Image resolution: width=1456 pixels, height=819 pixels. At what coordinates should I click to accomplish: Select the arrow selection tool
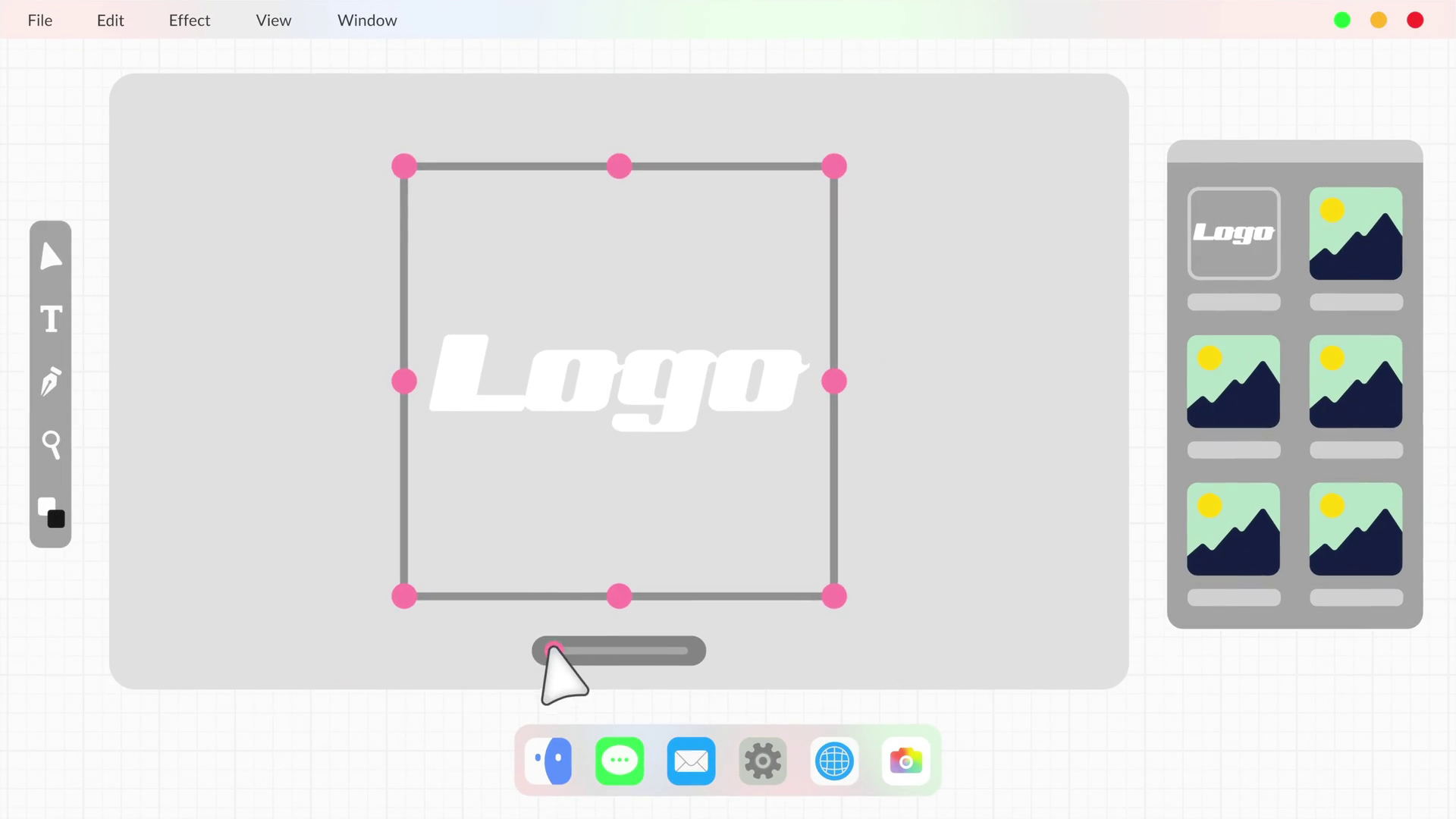(50, 256)
